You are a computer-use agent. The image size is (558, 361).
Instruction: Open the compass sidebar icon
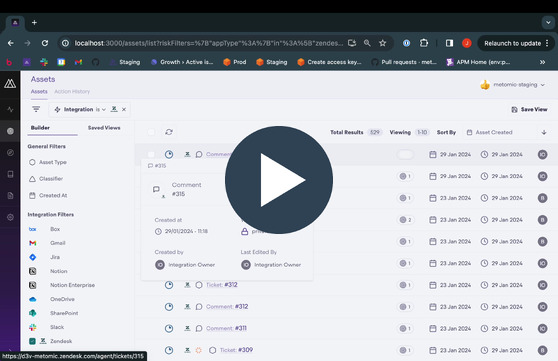(x=10, y=153)
